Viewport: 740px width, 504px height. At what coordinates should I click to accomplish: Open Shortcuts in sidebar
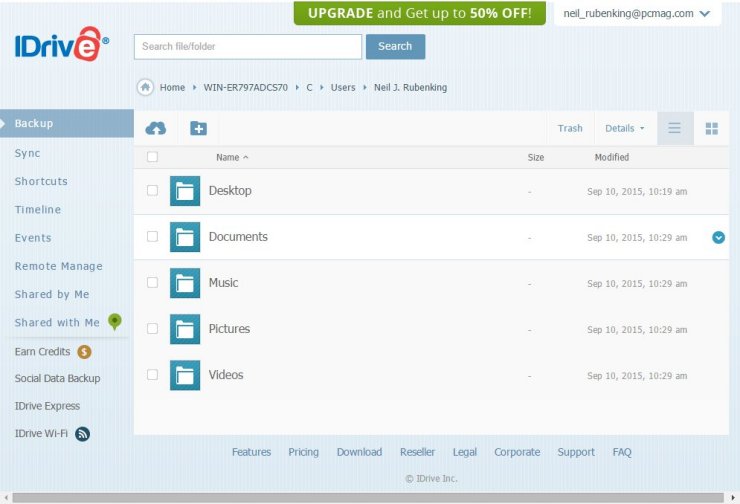pyautogui.click(x=41, y=181)
